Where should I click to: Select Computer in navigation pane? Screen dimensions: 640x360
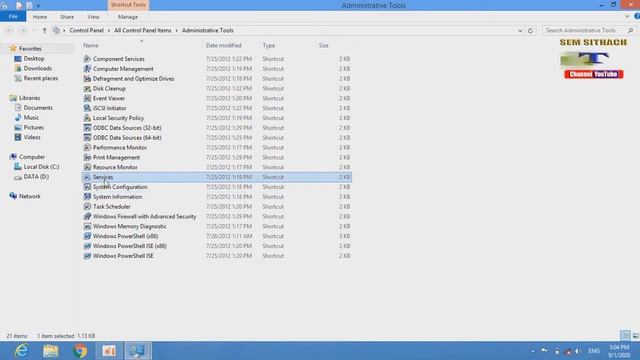pyautogui.click(x=31, y=157)
